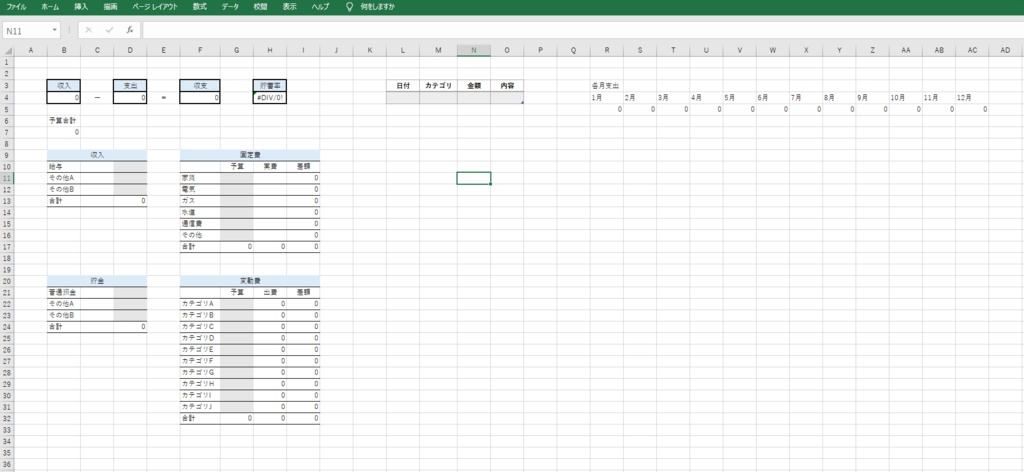Click the formula bar confirm checkmark icon

[x=109, y=30]
